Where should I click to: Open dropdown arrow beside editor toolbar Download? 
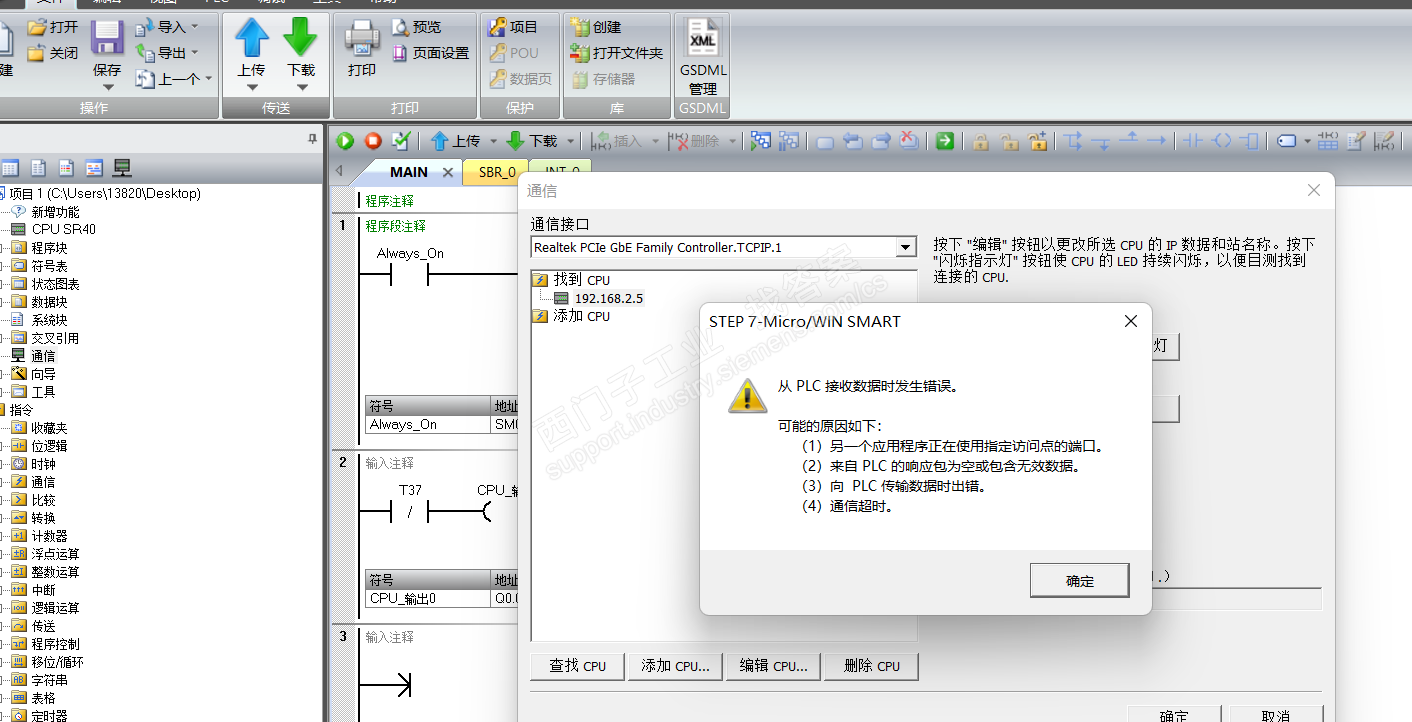[570, 141]
